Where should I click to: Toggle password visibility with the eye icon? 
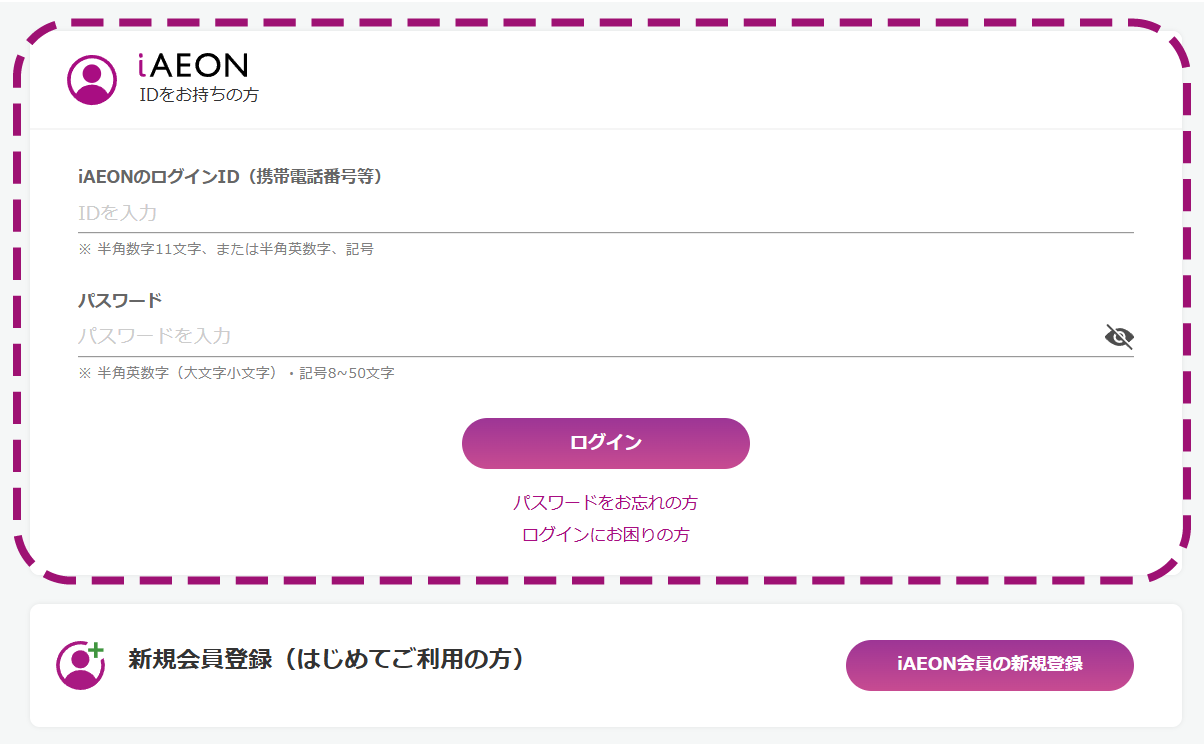pos(1119,336)
